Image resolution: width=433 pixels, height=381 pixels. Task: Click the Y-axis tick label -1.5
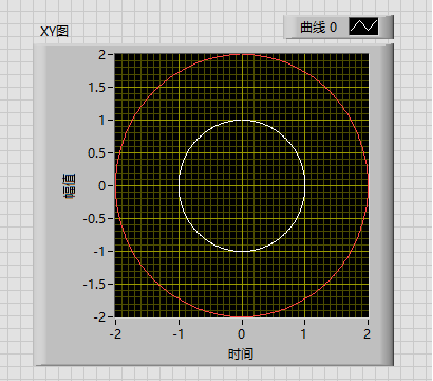point(94,285)
